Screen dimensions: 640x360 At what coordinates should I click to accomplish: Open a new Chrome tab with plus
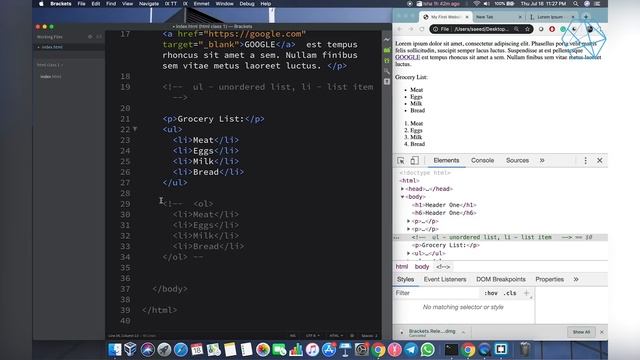point(586,17)
